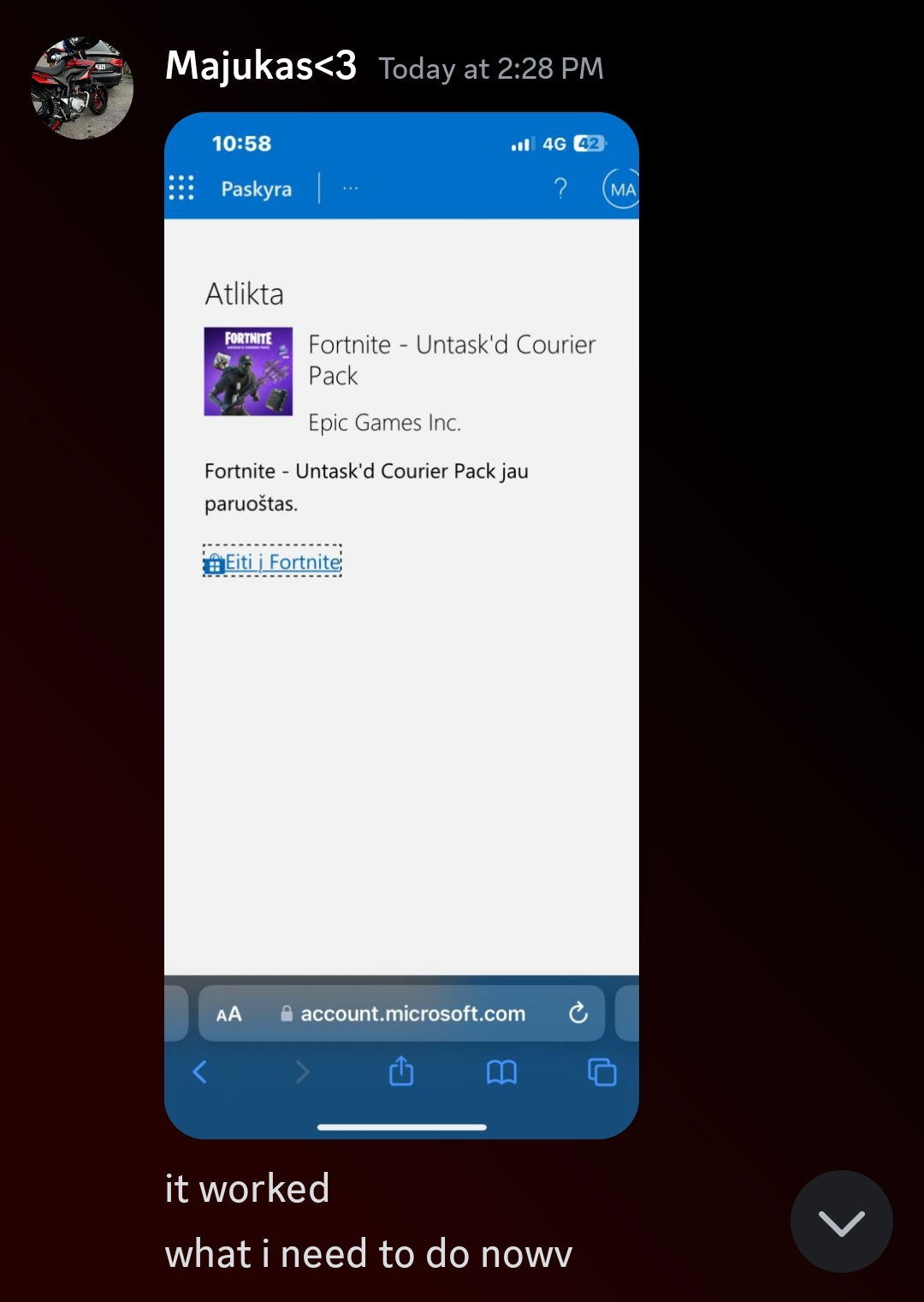Tap the Safari back arrow
The height and width of the screenshot is (1302, 924).
(200, 1072)
